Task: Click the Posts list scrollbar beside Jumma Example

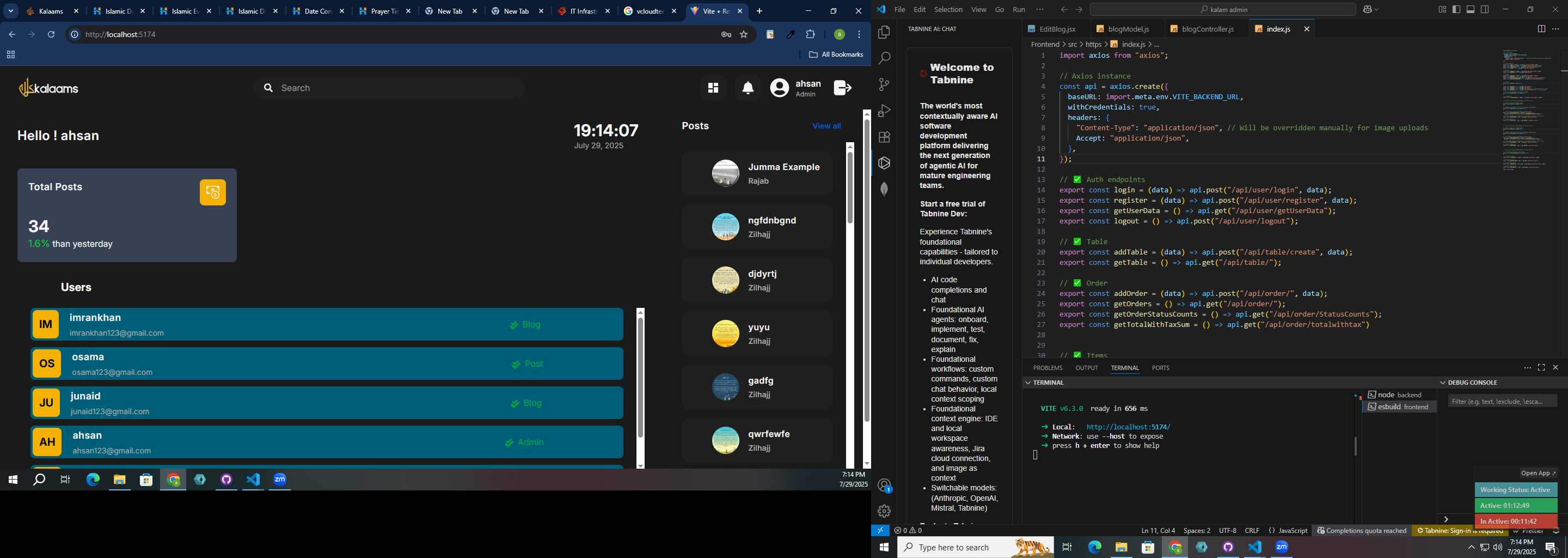Action: click(x=850, y=187)
